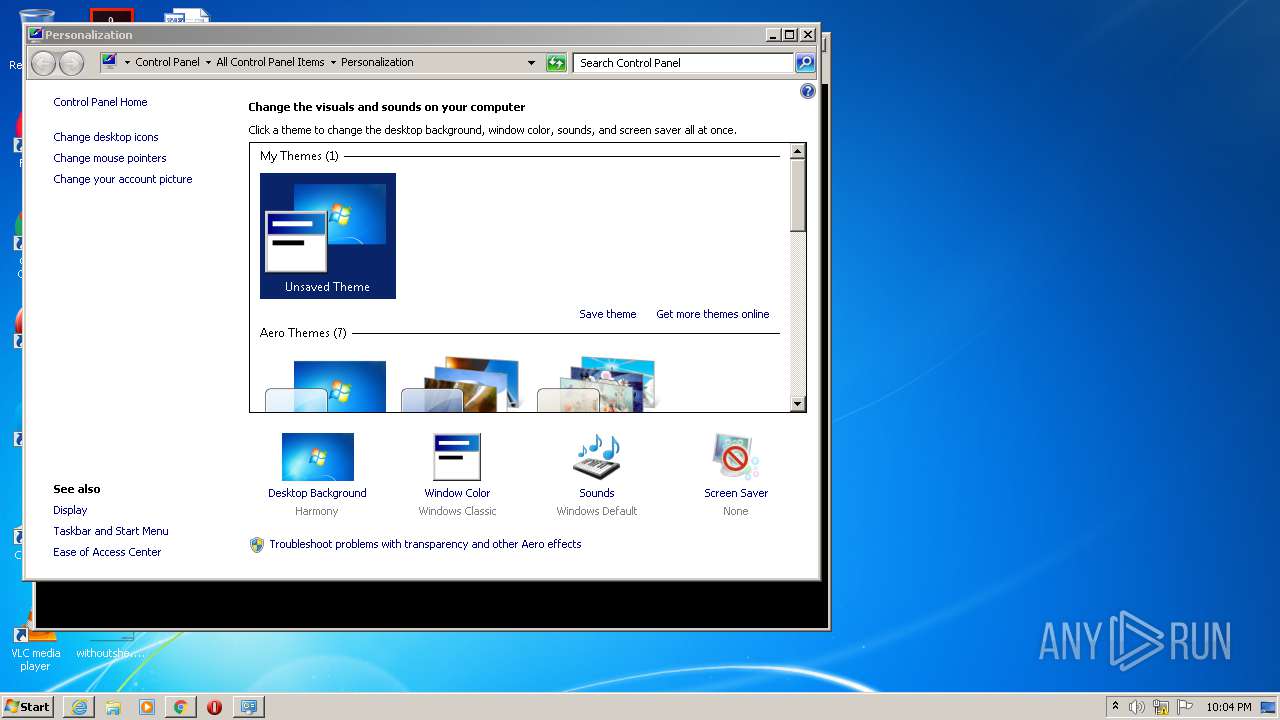Click the taskbar clock 10:04 PM
Viewport: 1280px width, 720px height.
point(1228,707)
